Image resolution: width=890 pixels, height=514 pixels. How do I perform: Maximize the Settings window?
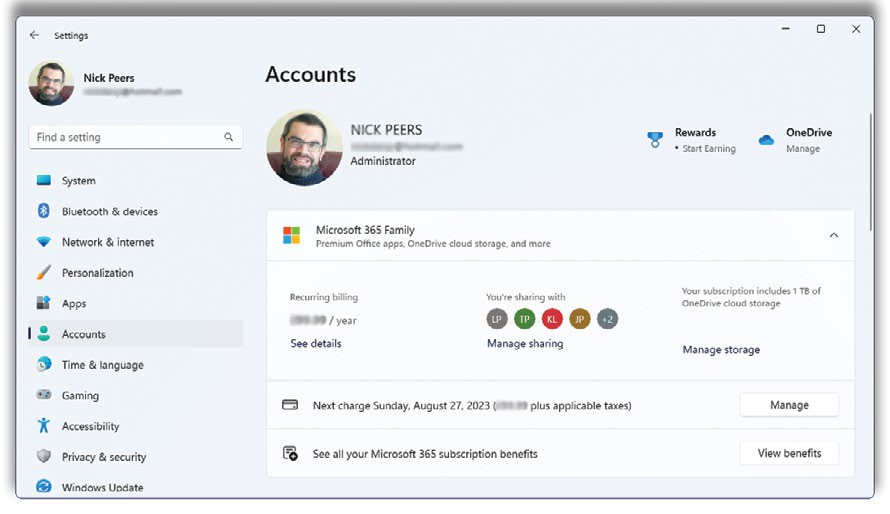coord(821,29)
